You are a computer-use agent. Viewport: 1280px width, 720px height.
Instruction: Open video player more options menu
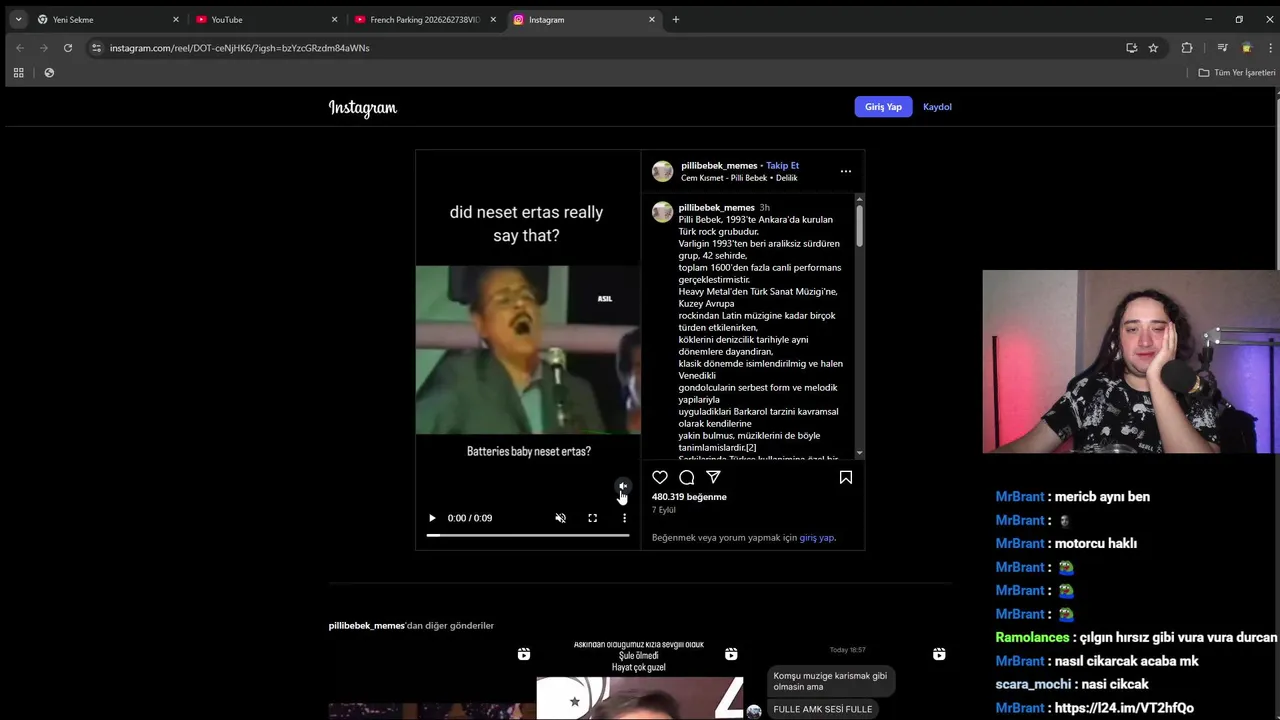pos(624,518)
